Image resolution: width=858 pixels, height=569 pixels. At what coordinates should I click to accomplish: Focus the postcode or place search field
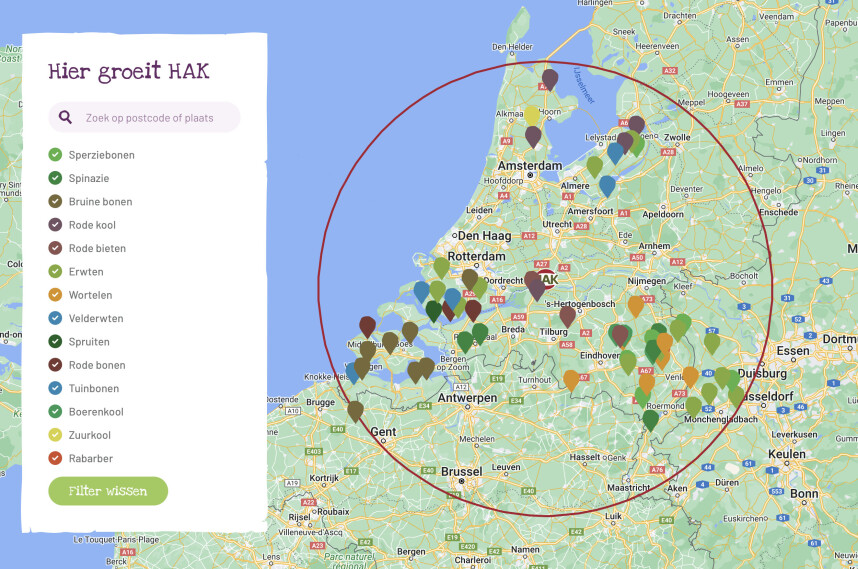tap(144, 117)
